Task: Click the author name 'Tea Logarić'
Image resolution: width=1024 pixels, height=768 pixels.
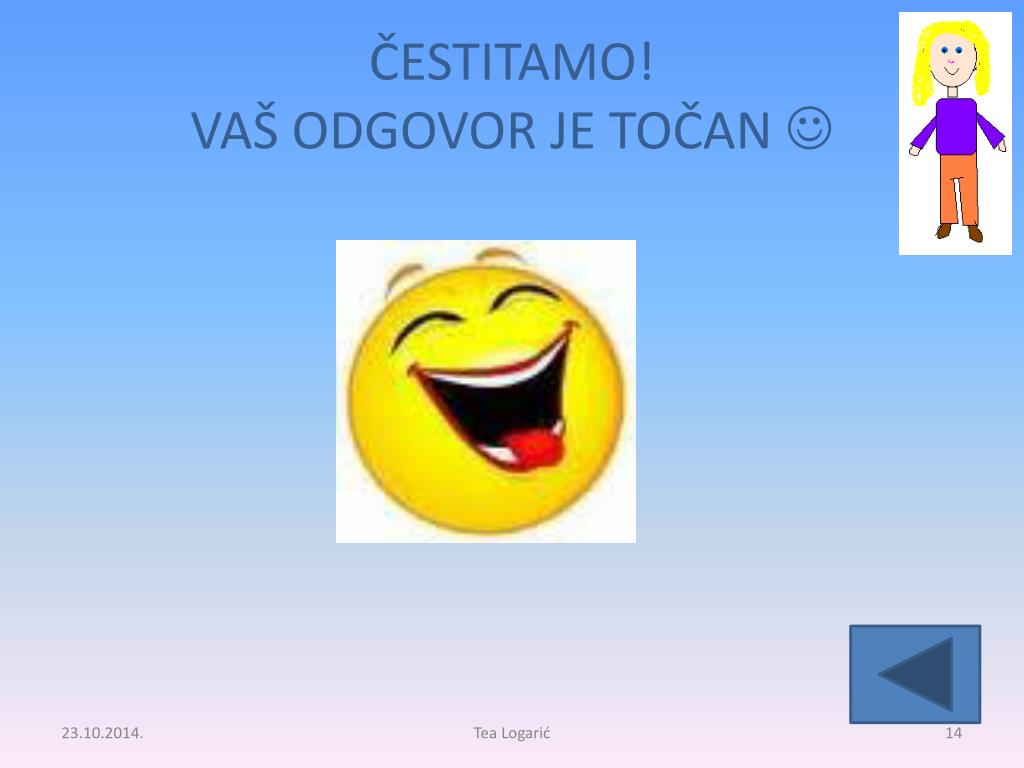Action: 512,733
